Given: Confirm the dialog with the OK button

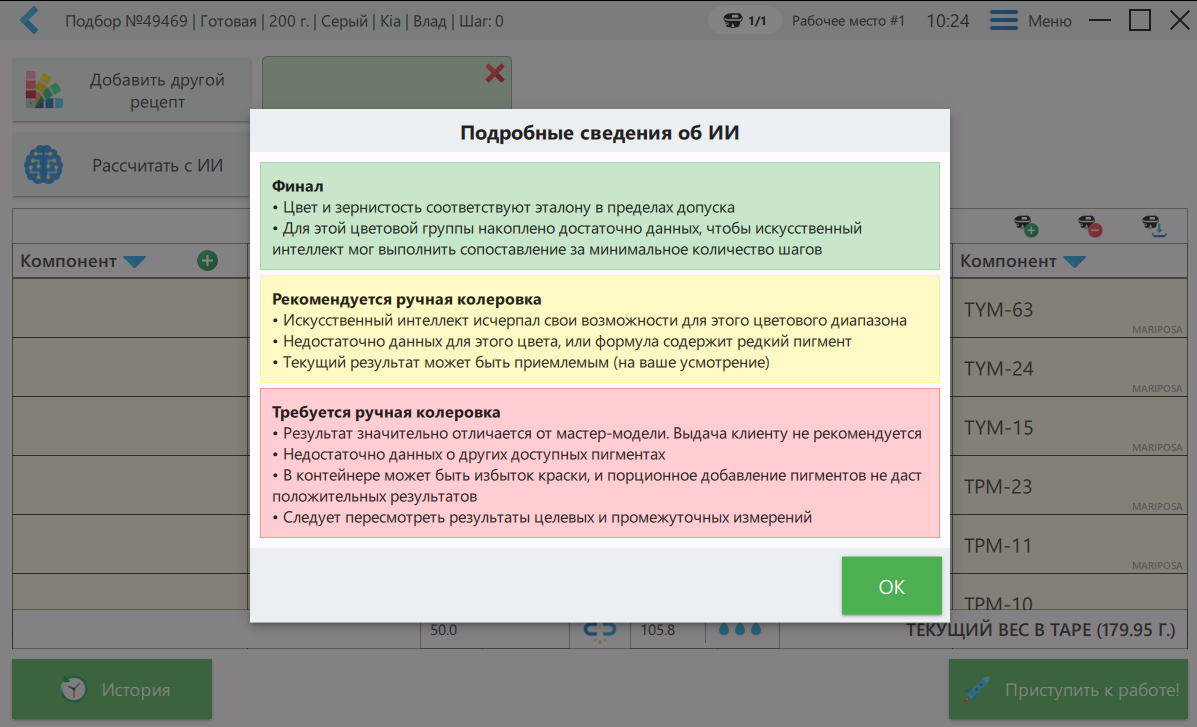Looking at the screenshot, I should 892,586.
